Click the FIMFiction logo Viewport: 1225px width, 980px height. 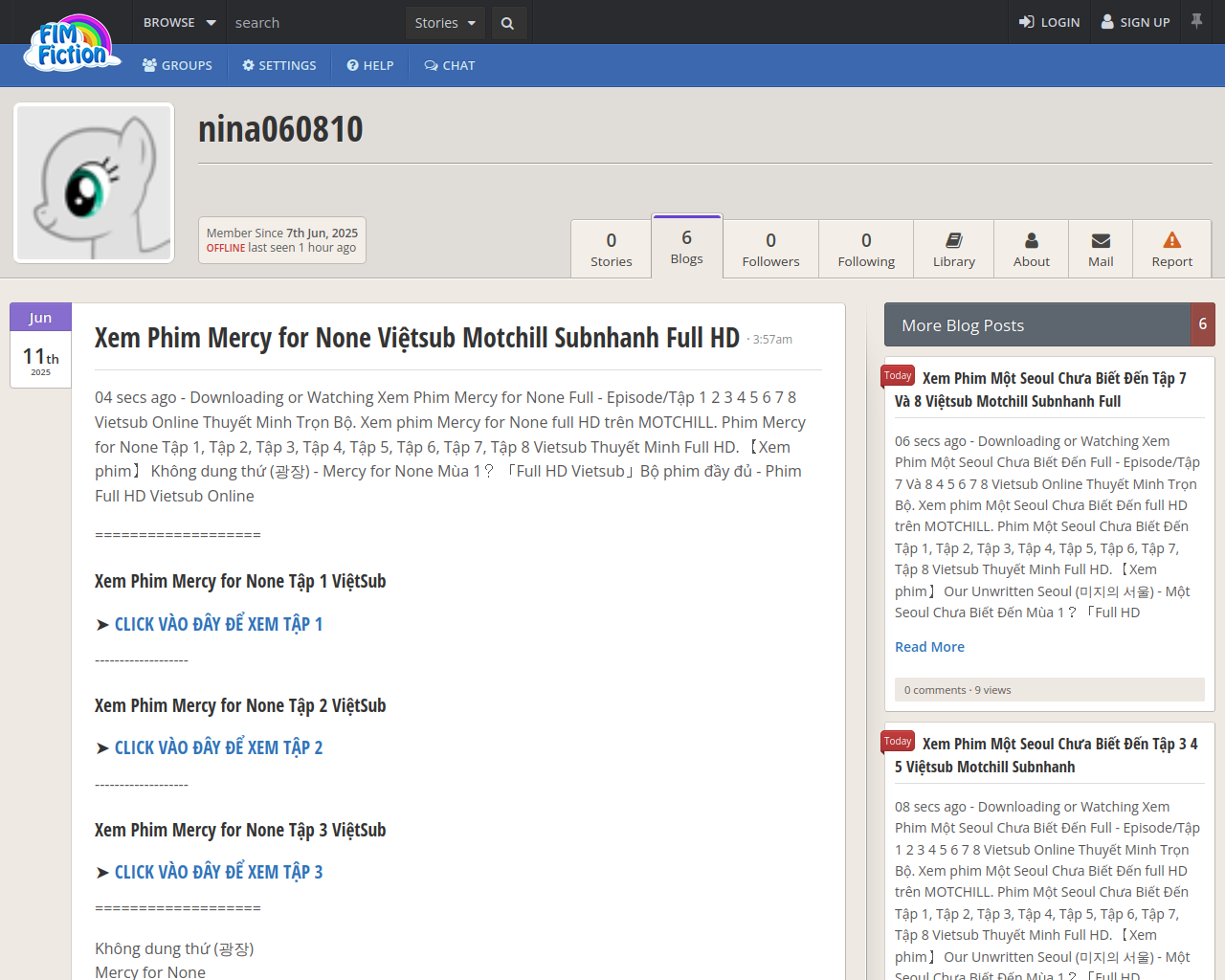(x=72, y=43)
